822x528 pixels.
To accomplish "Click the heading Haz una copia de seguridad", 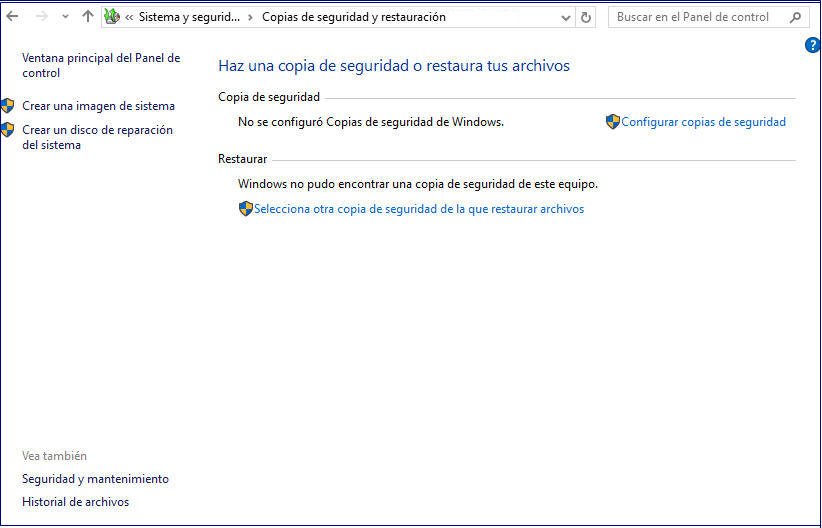I will [394, 66].
